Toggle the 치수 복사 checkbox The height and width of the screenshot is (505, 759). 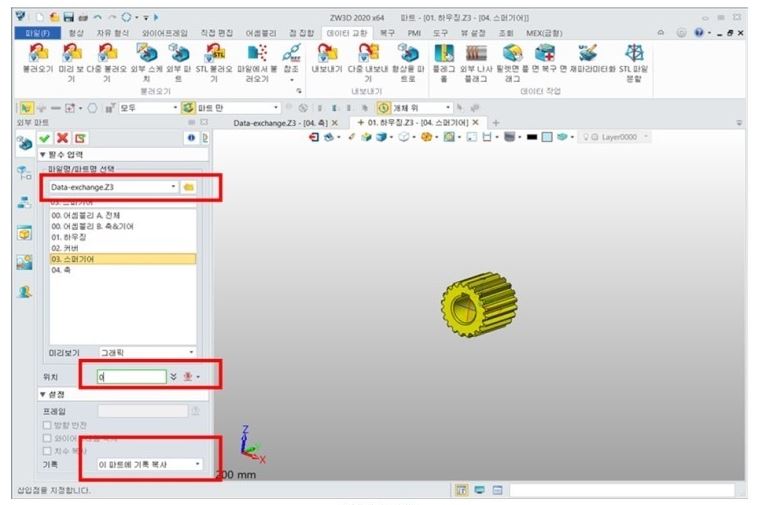(x=47, y=451)
